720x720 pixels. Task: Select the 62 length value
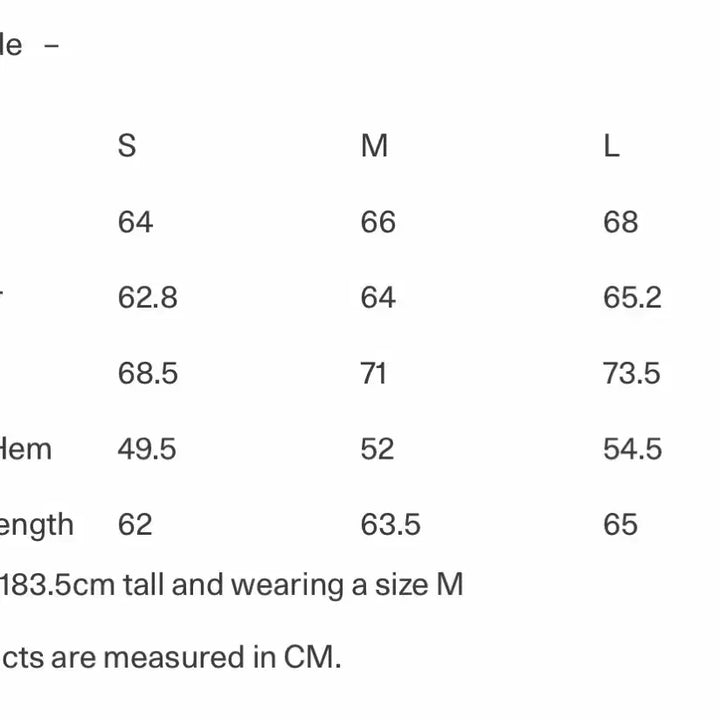click(135, 525)
